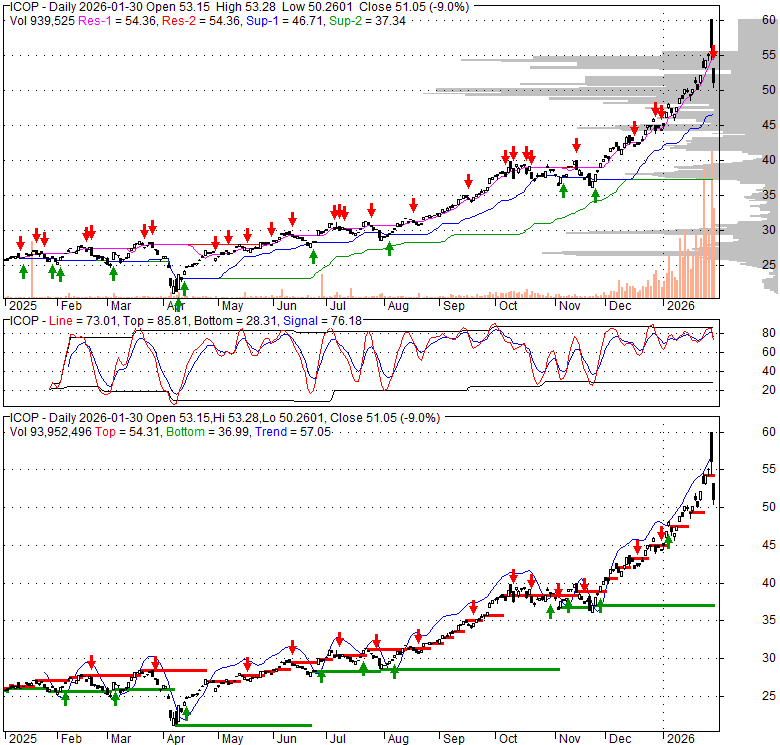The width and height of the screenshot is (780, 745).
Task: Select the 2026 label on bottom chart axis
Action: [682, 738]
